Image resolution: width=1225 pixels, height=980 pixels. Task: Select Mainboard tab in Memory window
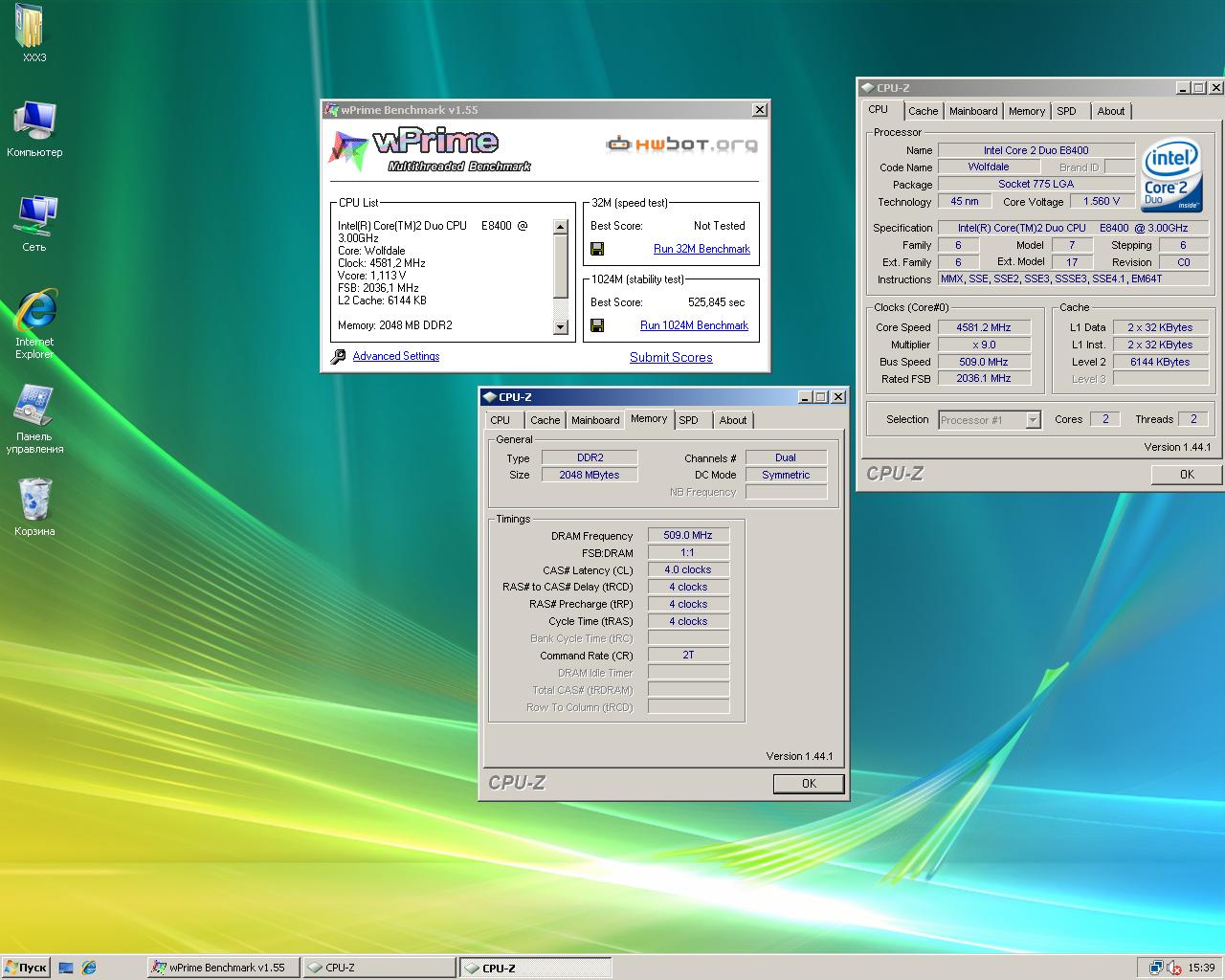595,420
